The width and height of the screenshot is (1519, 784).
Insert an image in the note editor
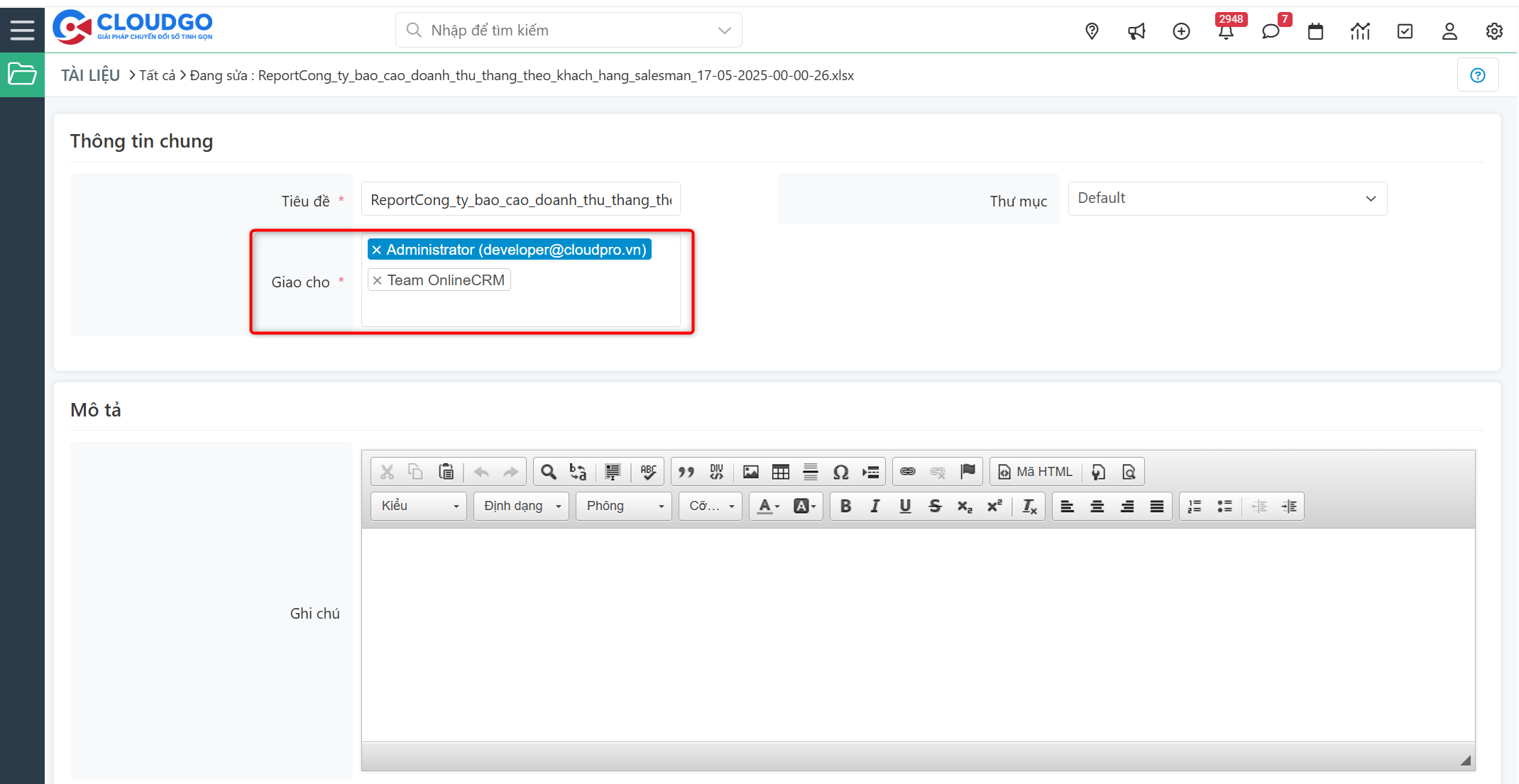750,471
